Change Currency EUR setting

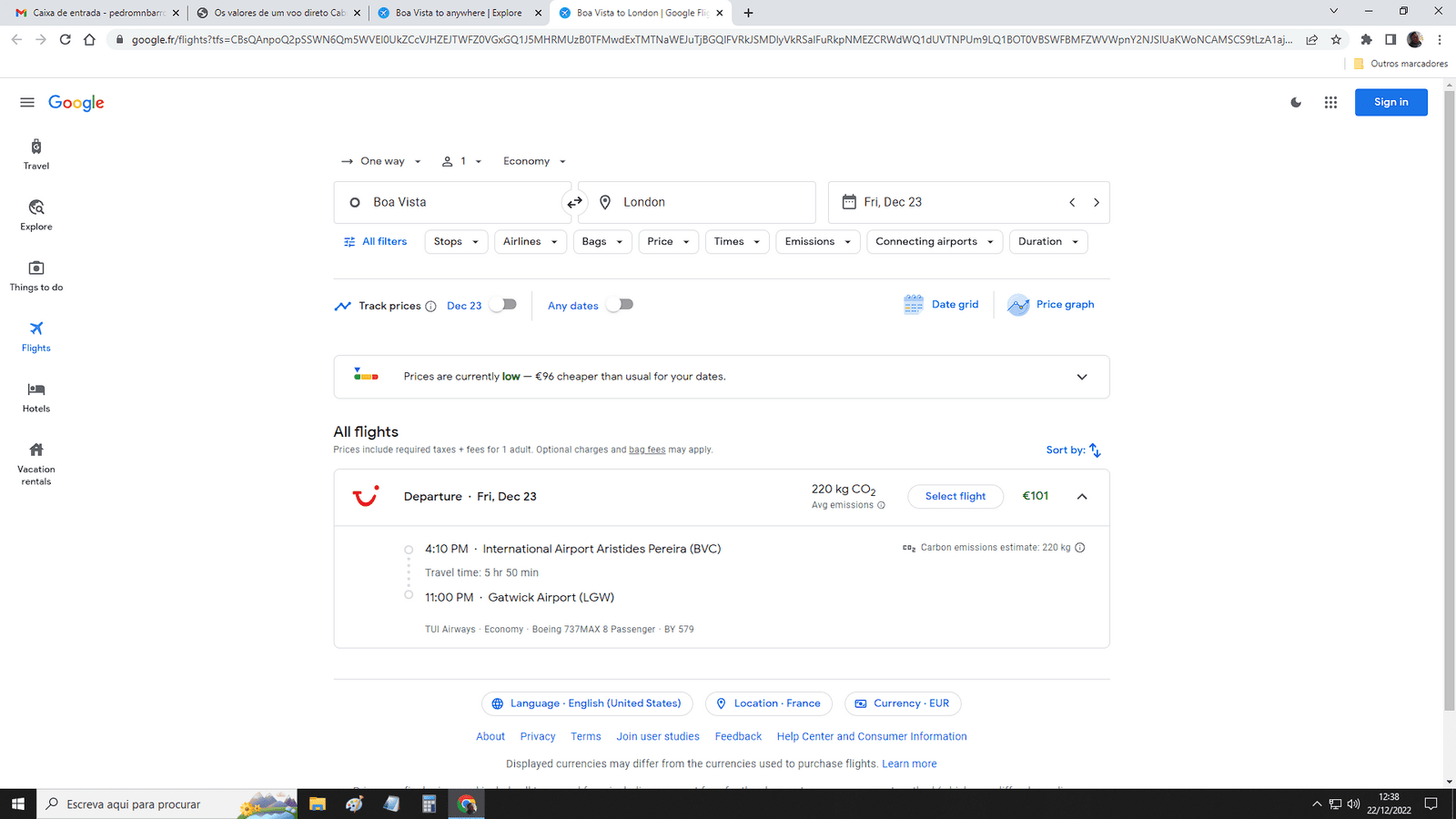[x=903, y=703]
